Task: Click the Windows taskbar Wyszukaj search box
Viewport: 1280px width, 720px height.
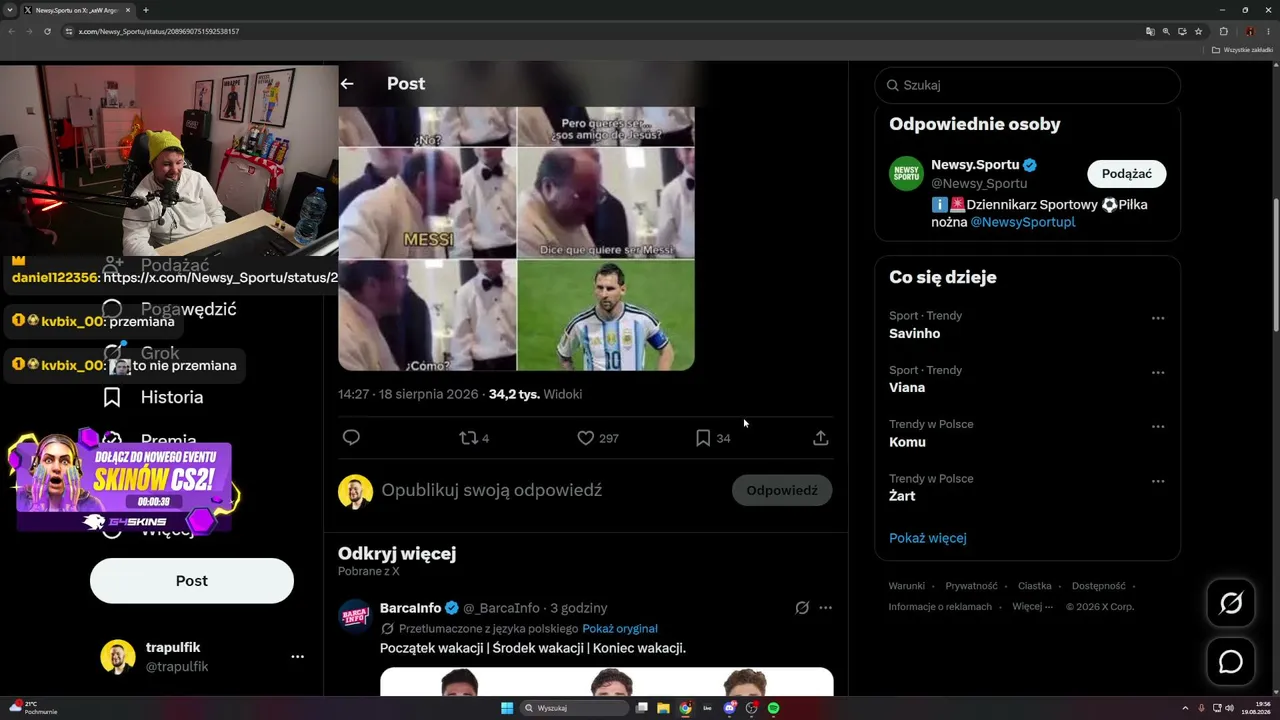Action: pos(575,708)
